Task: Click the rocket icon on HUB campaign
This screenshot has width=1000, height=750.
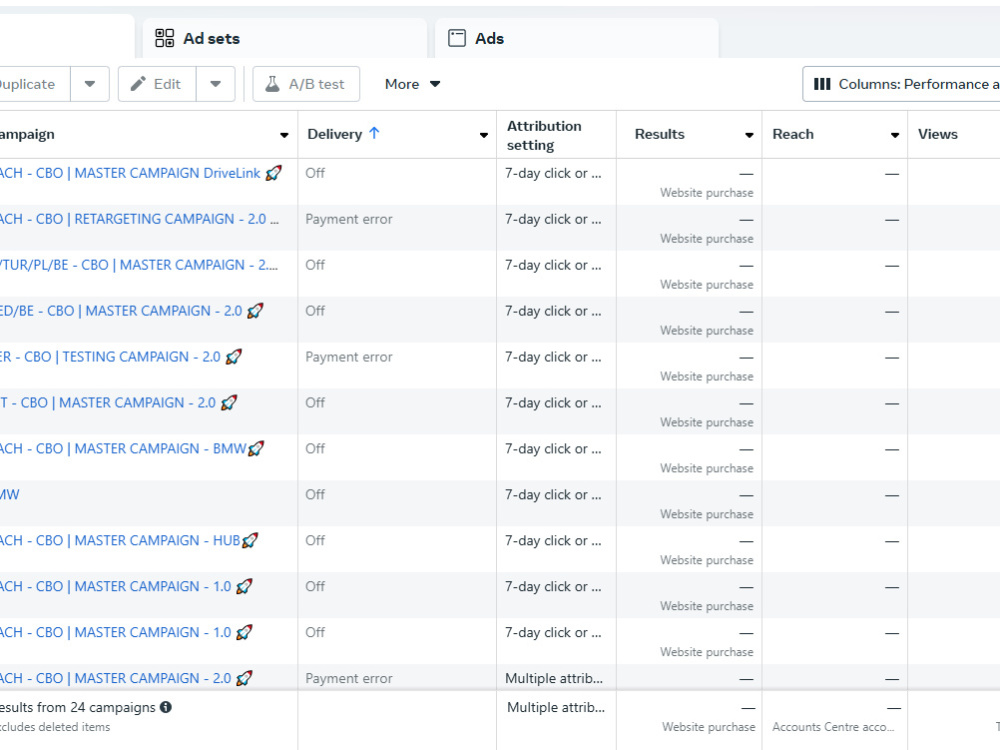Action: tap(250, 540)
